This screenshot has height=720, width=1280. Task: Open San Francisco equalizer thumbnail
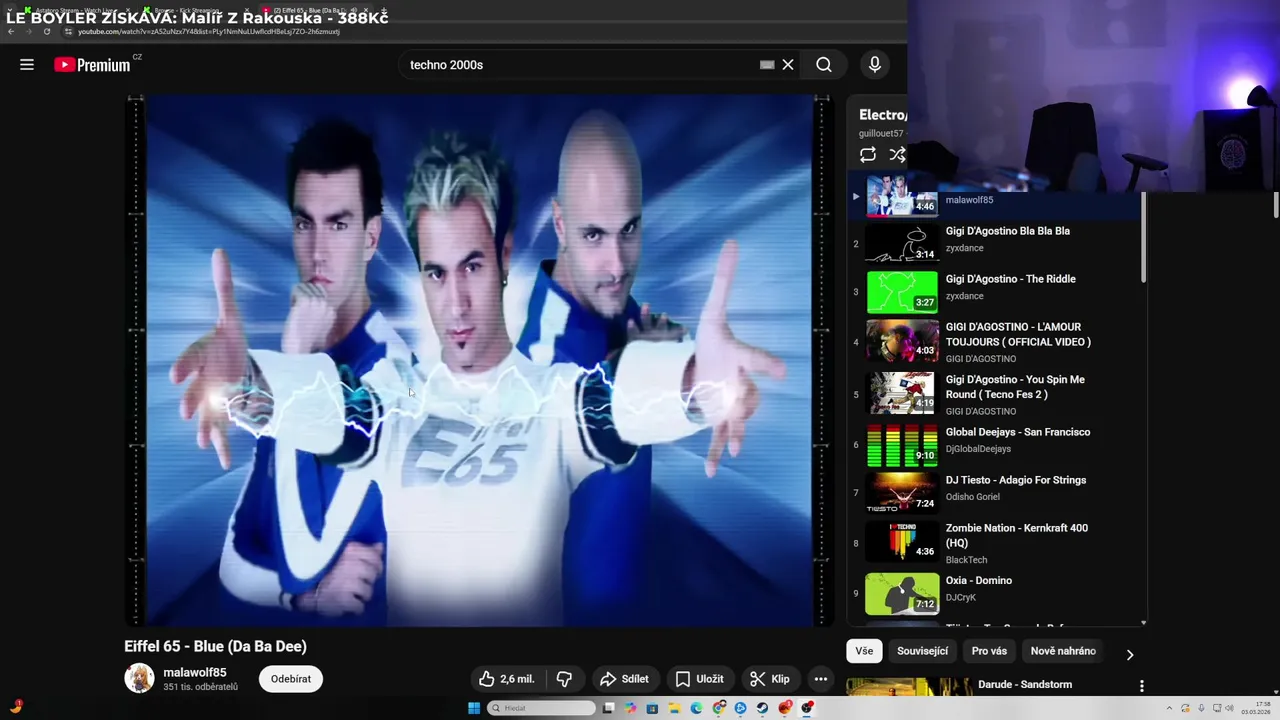pyautogui.click(x=902, y=445)
